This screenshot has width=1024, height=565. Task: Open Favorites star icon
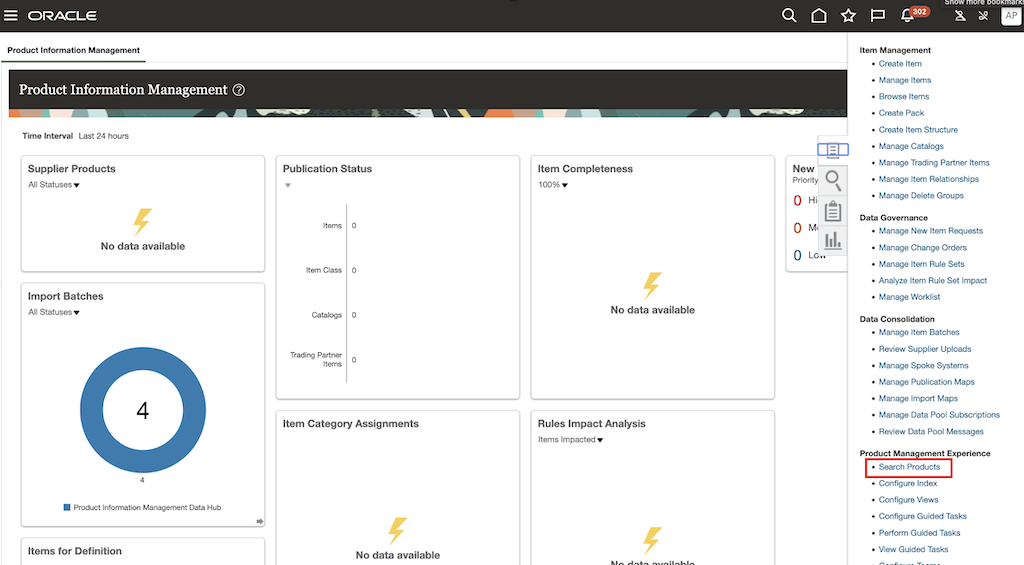[848, 15]
